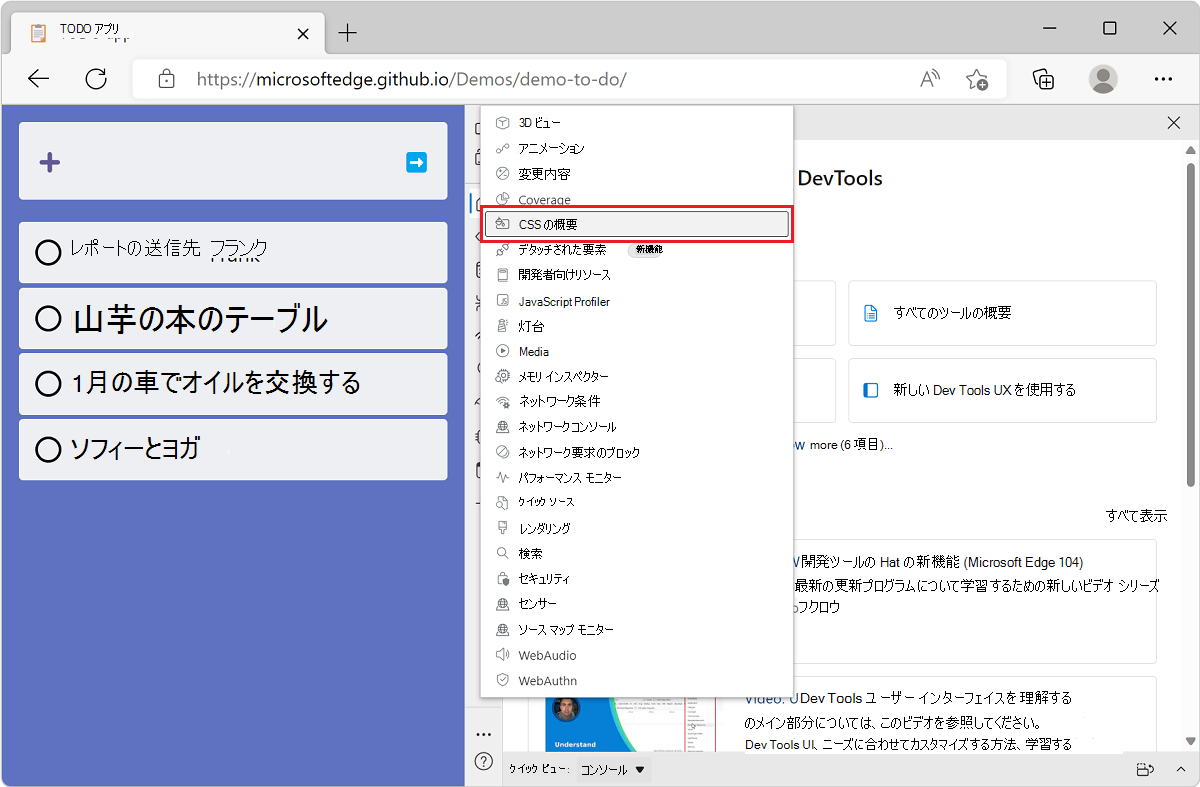This screenshot has width=1200, height=787.
Task: Open the Edge profile avatar icon
Action: 1102,79
